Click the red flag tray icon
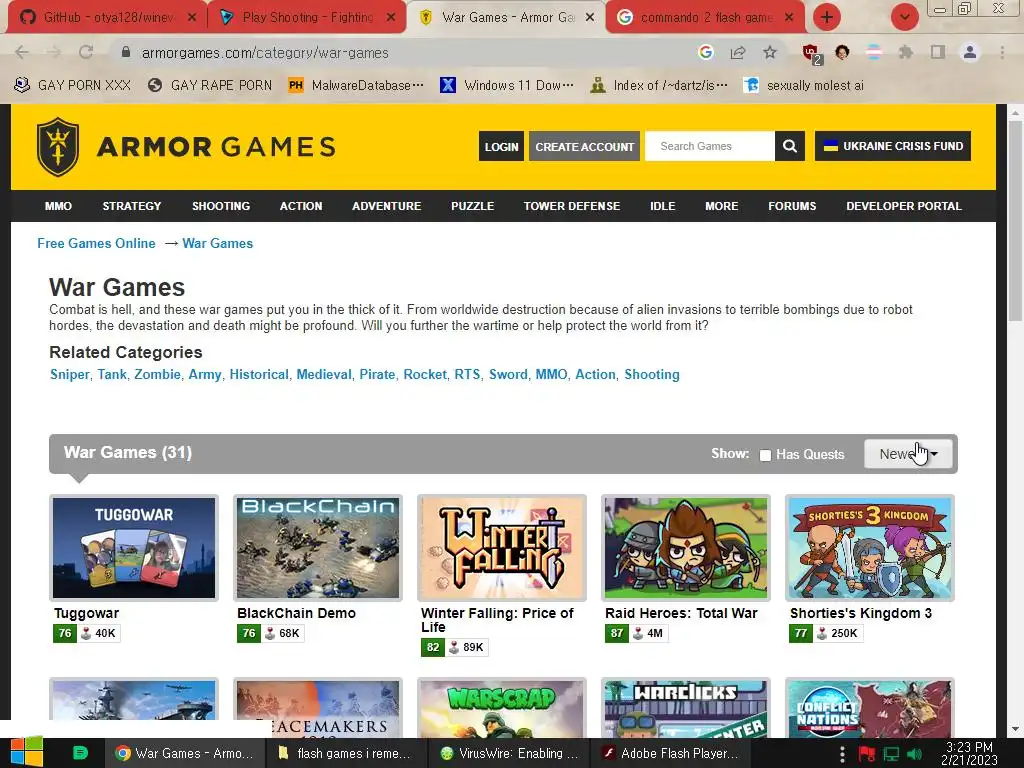 pyautogui.click(x=867, y=754)
